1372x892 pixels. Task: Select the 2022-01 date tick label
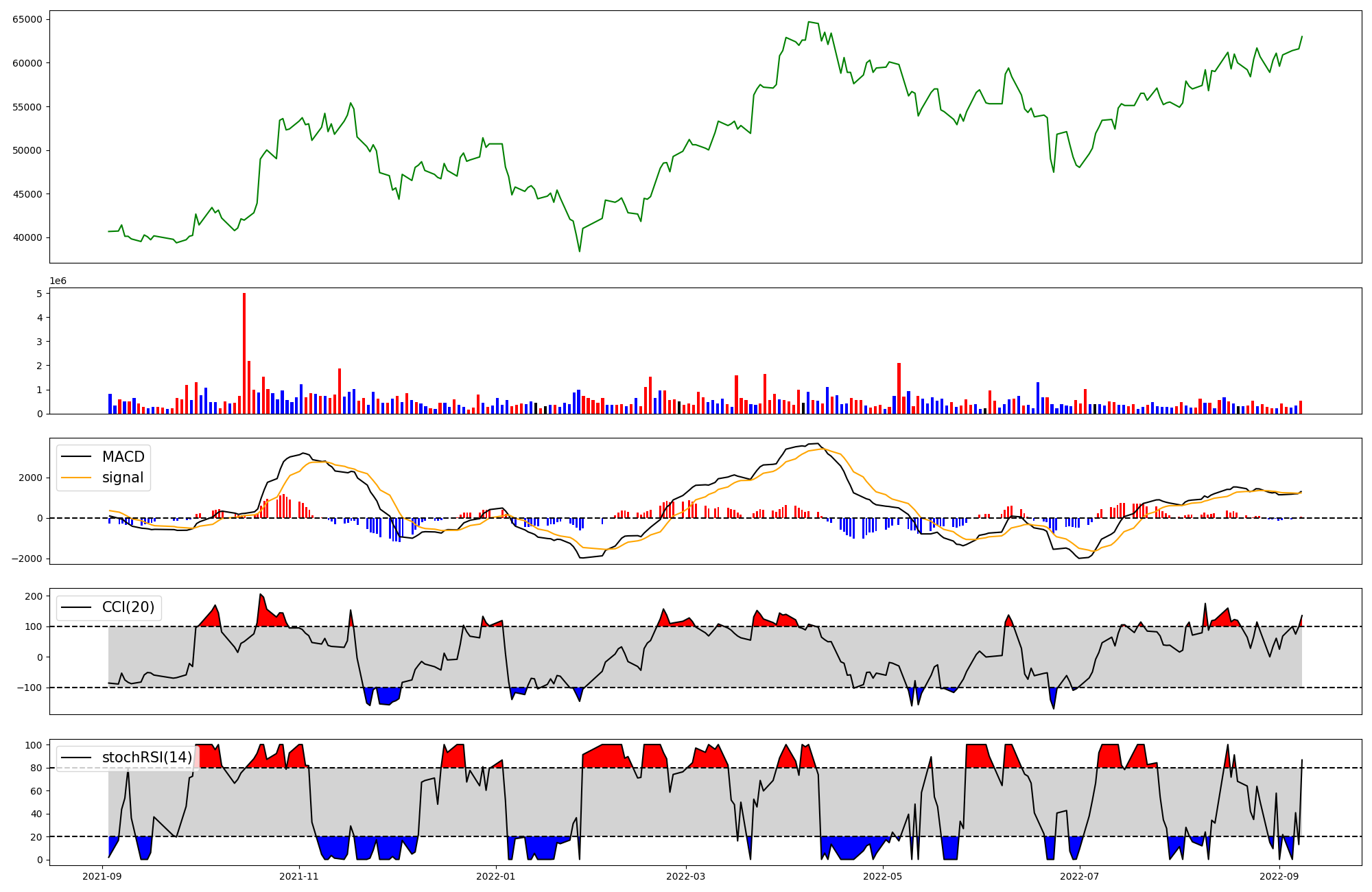pos(496,876)
